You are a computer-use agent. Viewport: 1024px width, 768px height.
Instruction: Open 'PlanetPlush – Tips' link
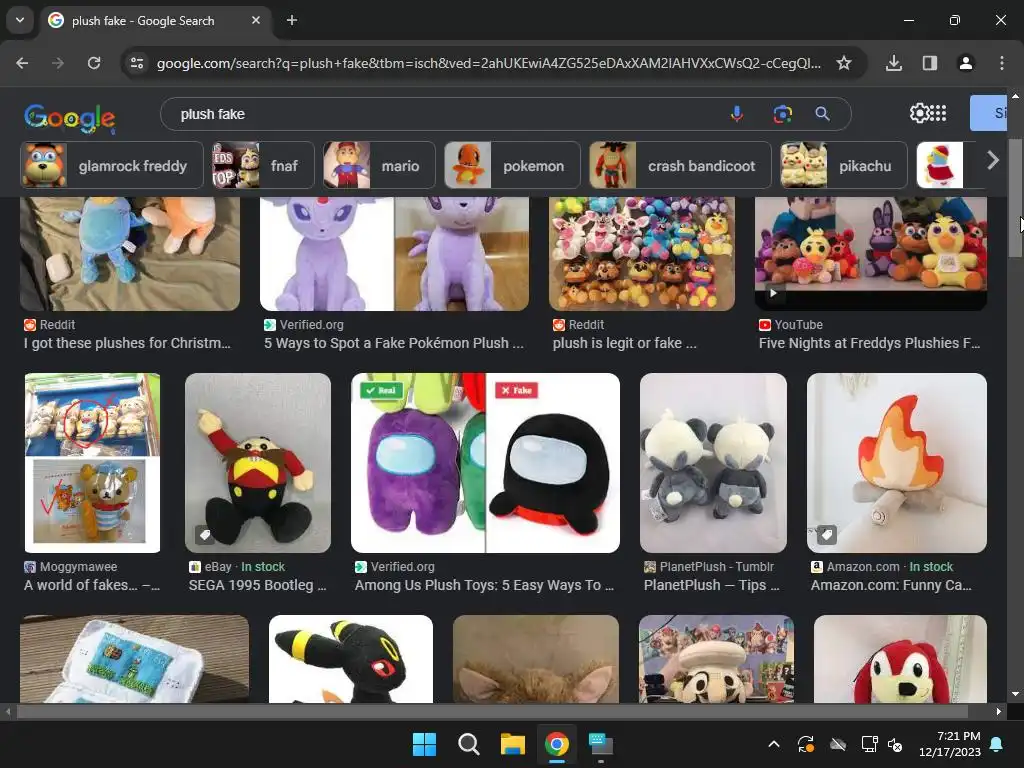[x=712, y=585]
